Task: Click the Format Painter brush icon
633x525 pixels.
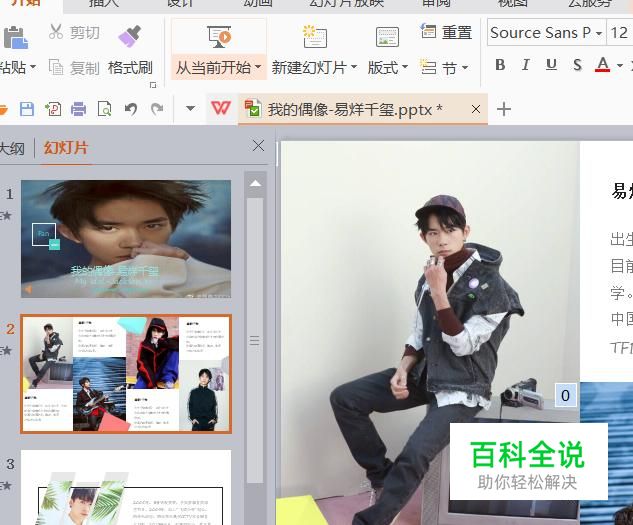Action: (x=129, y=37)
